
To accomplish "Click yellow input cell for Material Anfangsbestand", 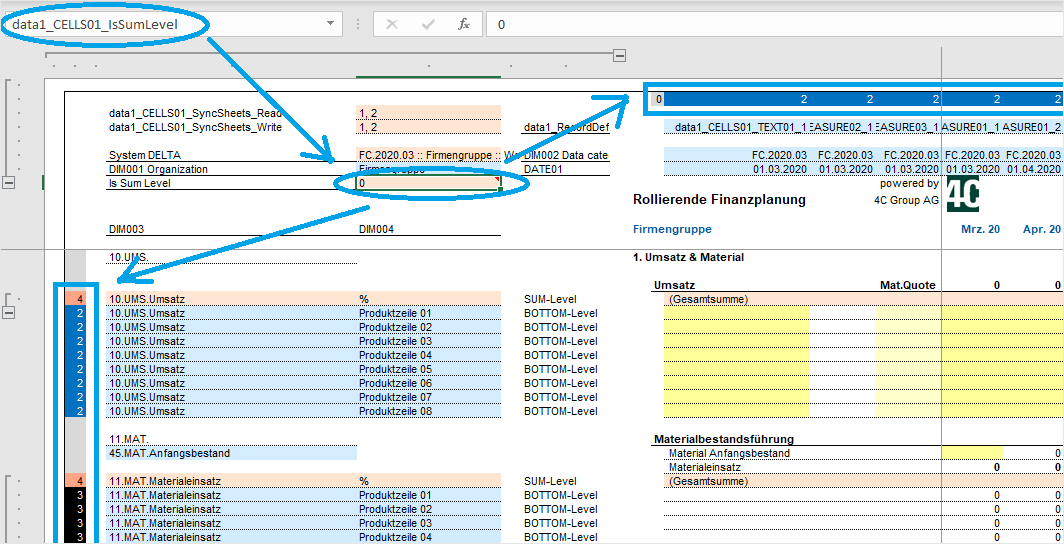I will click(x=972, y=453).
